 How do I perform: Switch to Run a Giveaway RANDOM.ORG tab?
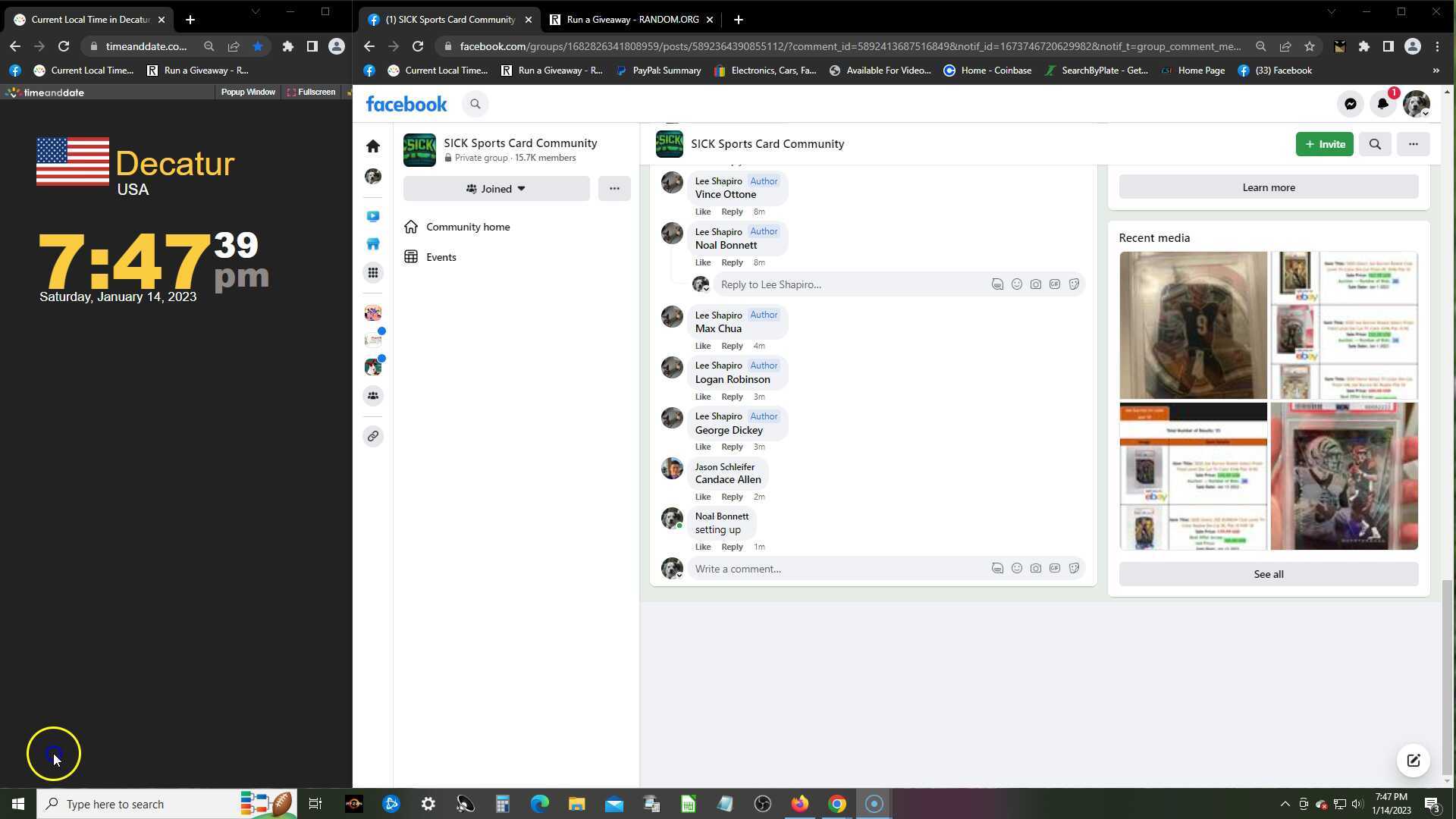632,20
